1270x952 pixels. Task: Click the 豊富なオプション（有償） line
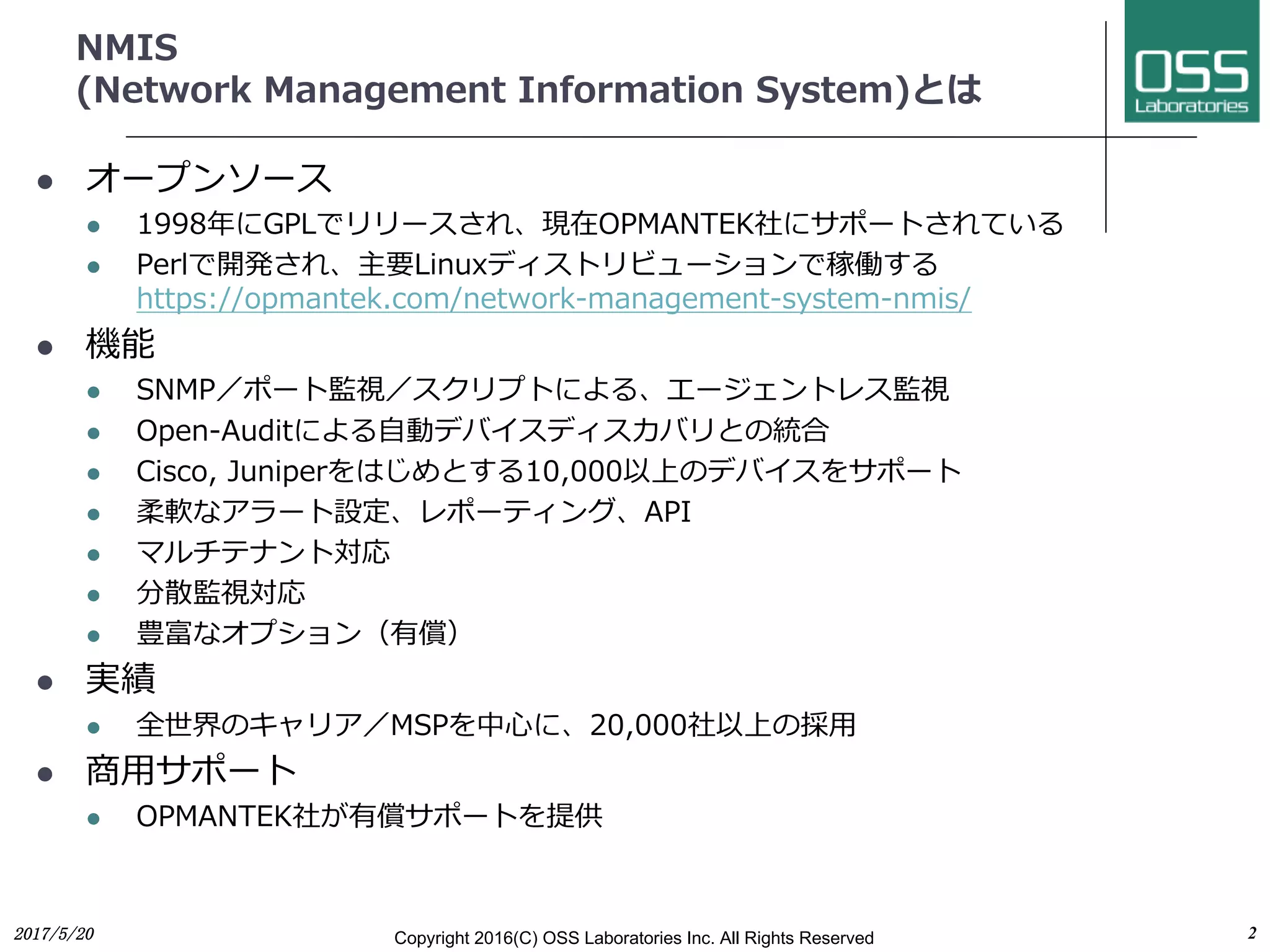tap(298, 633)
